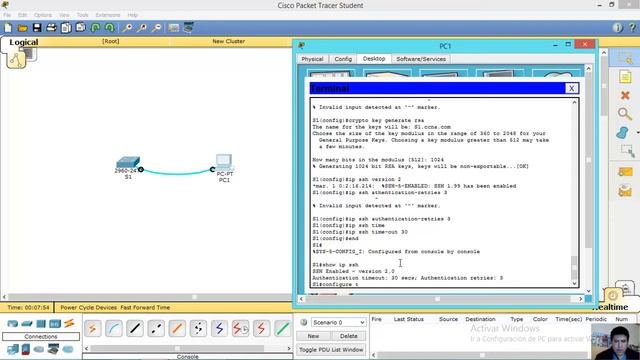The height and width of the screenshot is (360, 640).
Task: Click Fast Forward Time
Action: (145, 307)
